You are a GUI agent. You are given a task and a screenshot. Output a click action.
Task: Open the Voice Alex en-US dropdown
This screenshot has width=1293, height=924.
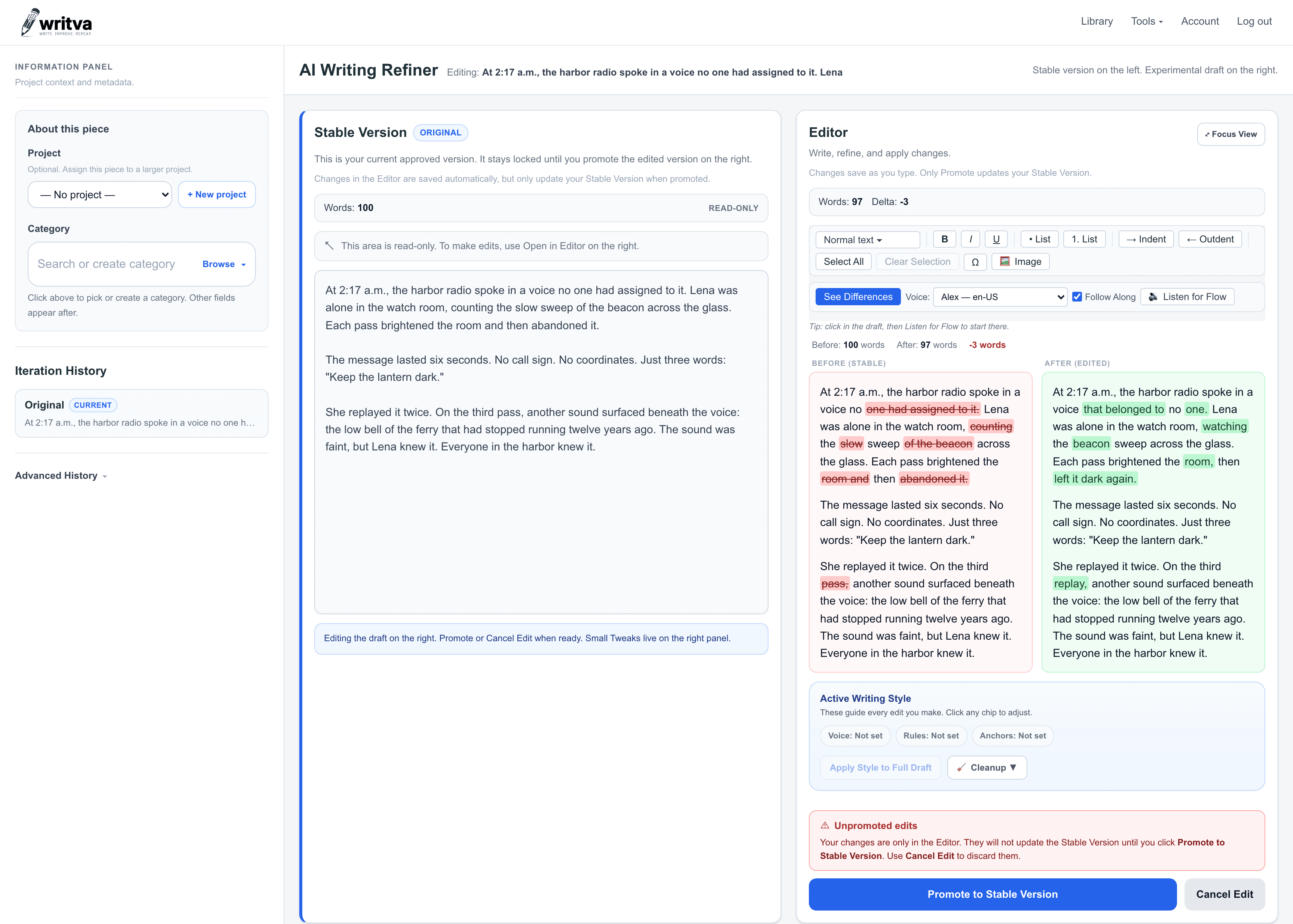click(1000, 297)
